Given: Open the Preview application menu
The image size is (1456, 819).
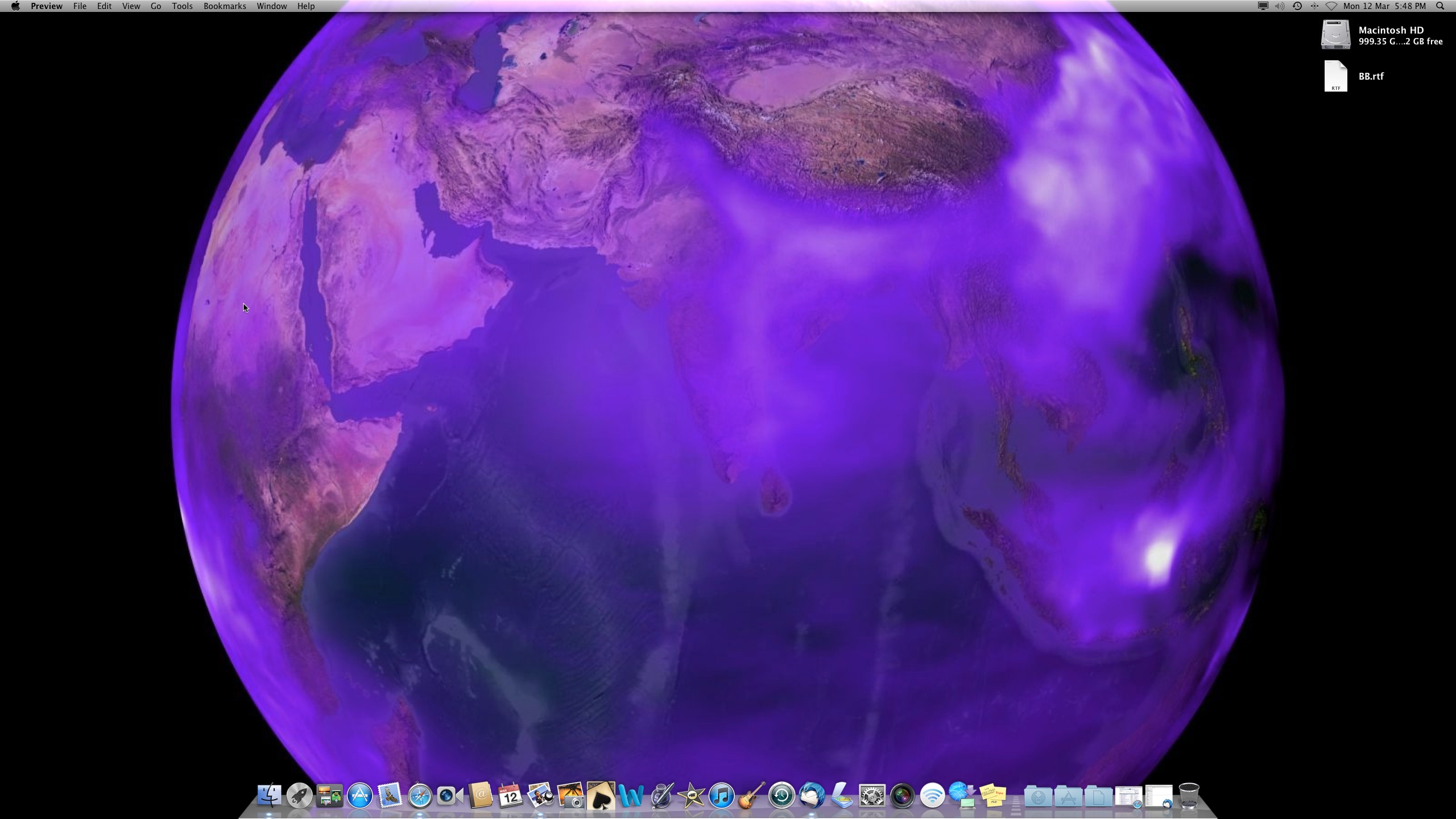Looking at the screenshot, I should click(x=47, y=6).
